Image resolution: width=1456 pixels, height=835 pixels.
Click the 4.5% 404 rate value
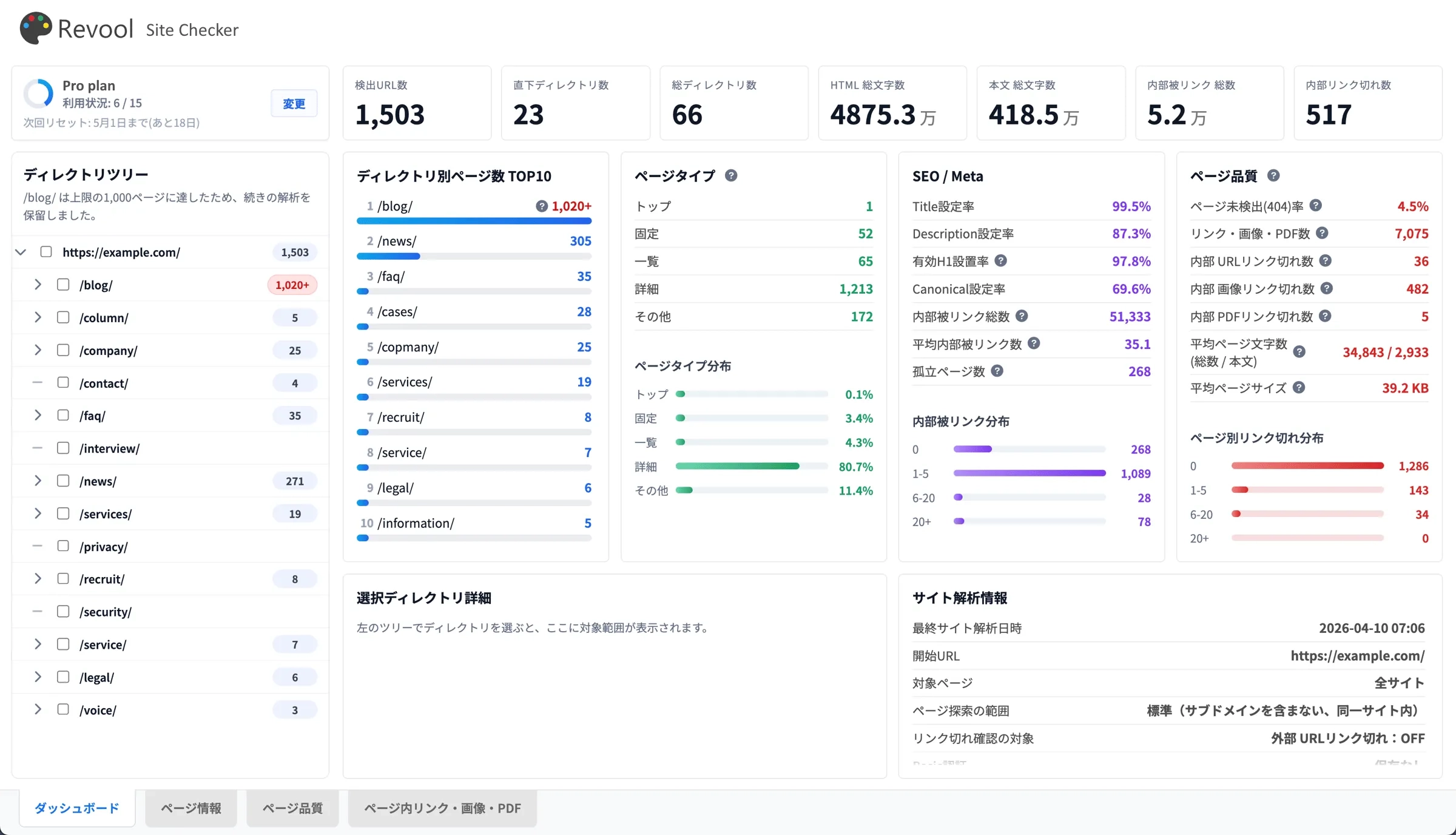1413,206
